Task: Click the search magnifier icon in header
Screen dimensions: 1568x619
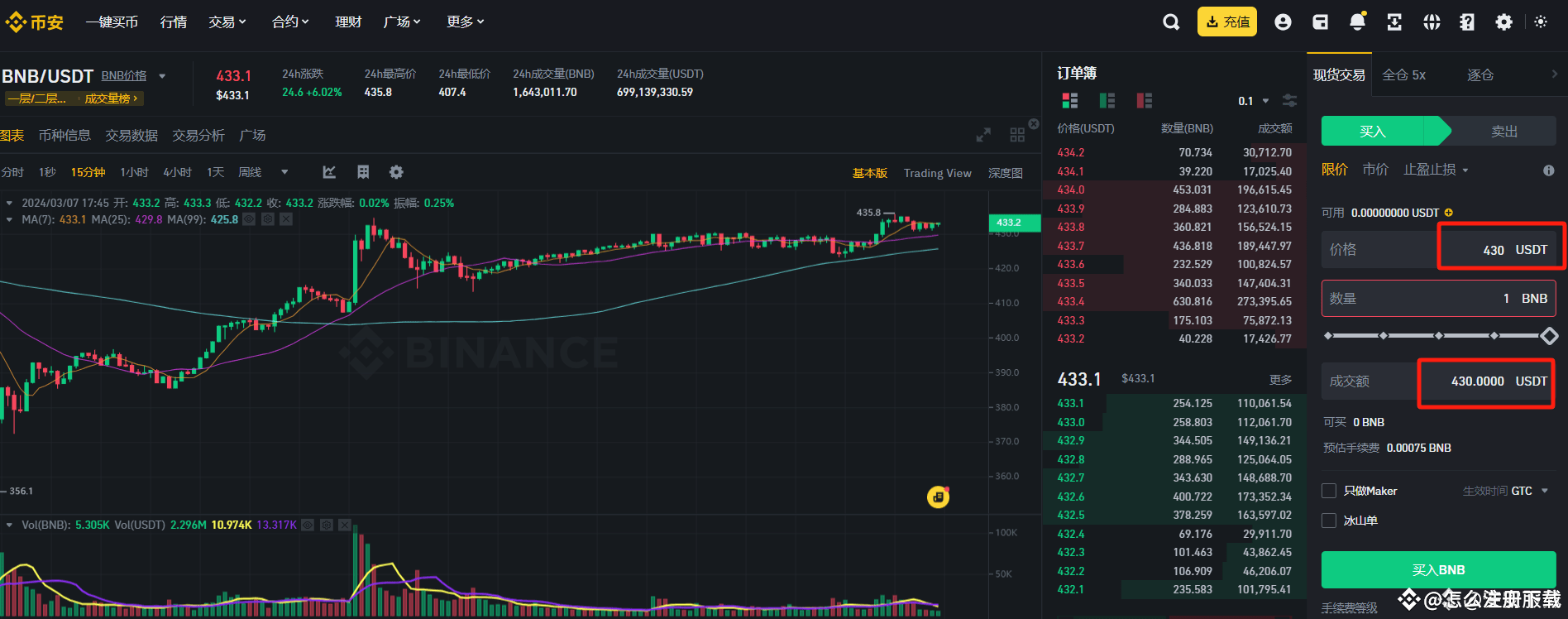Action: point(1171,22)
